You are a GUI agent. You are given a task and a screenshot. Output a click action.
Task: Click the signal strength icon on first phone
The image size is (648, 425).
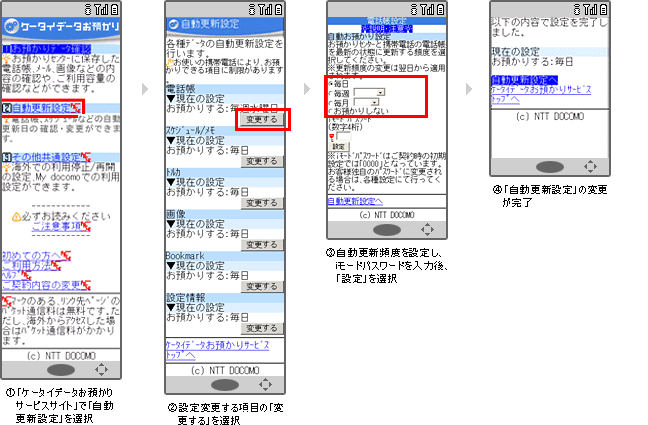click(x=101, y=9)
